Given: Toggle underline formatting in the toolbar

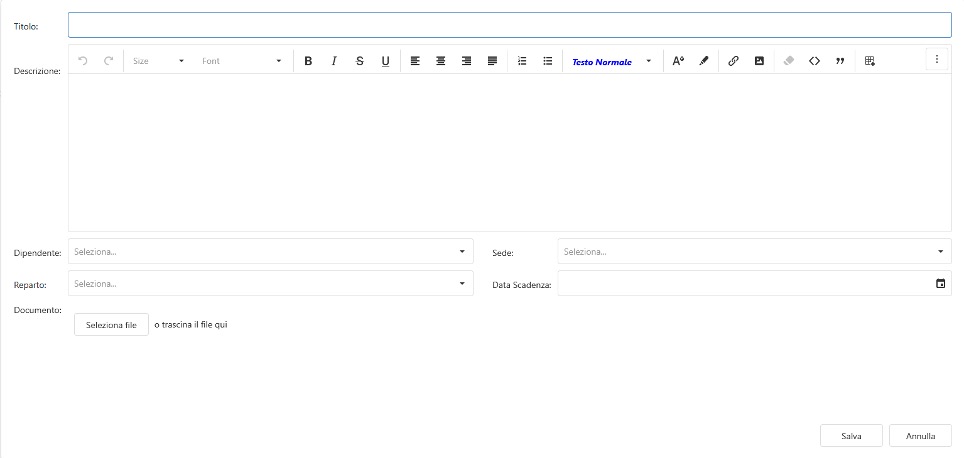Looking at the screenshot, I should [385, 61].
